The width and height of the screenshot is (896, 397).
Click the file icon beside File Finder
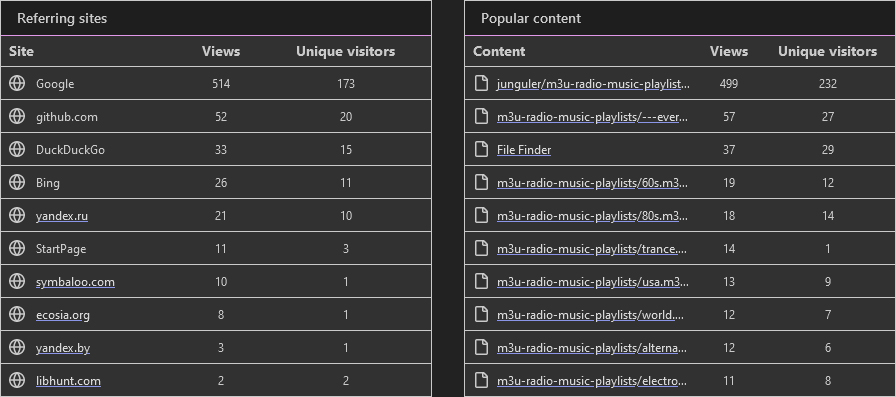pos(482,150)
